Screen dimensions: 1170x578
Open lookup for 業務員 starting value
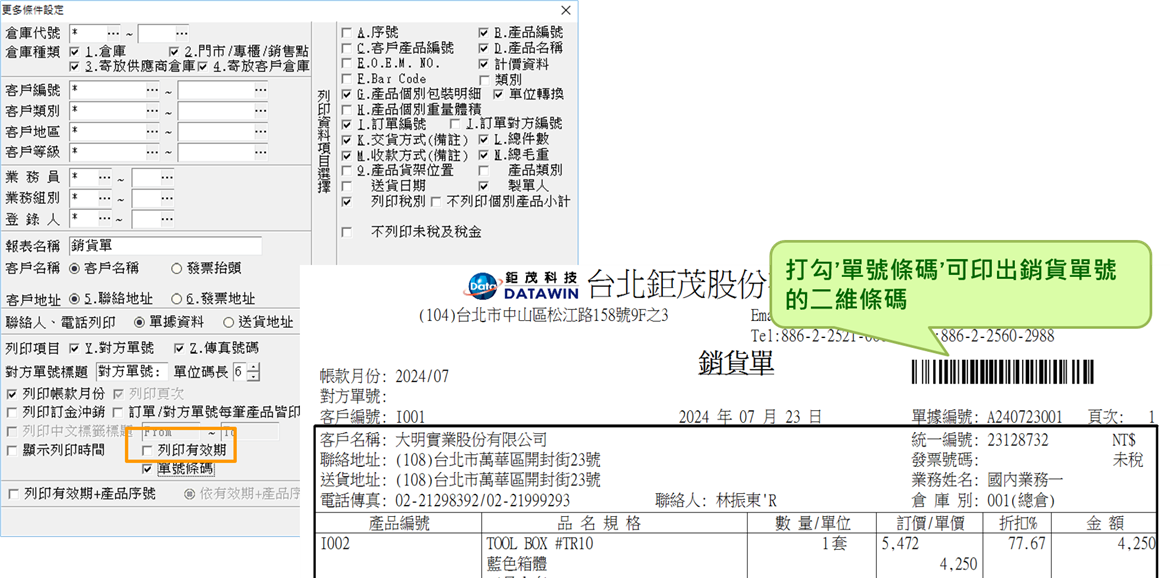point(104,178)
